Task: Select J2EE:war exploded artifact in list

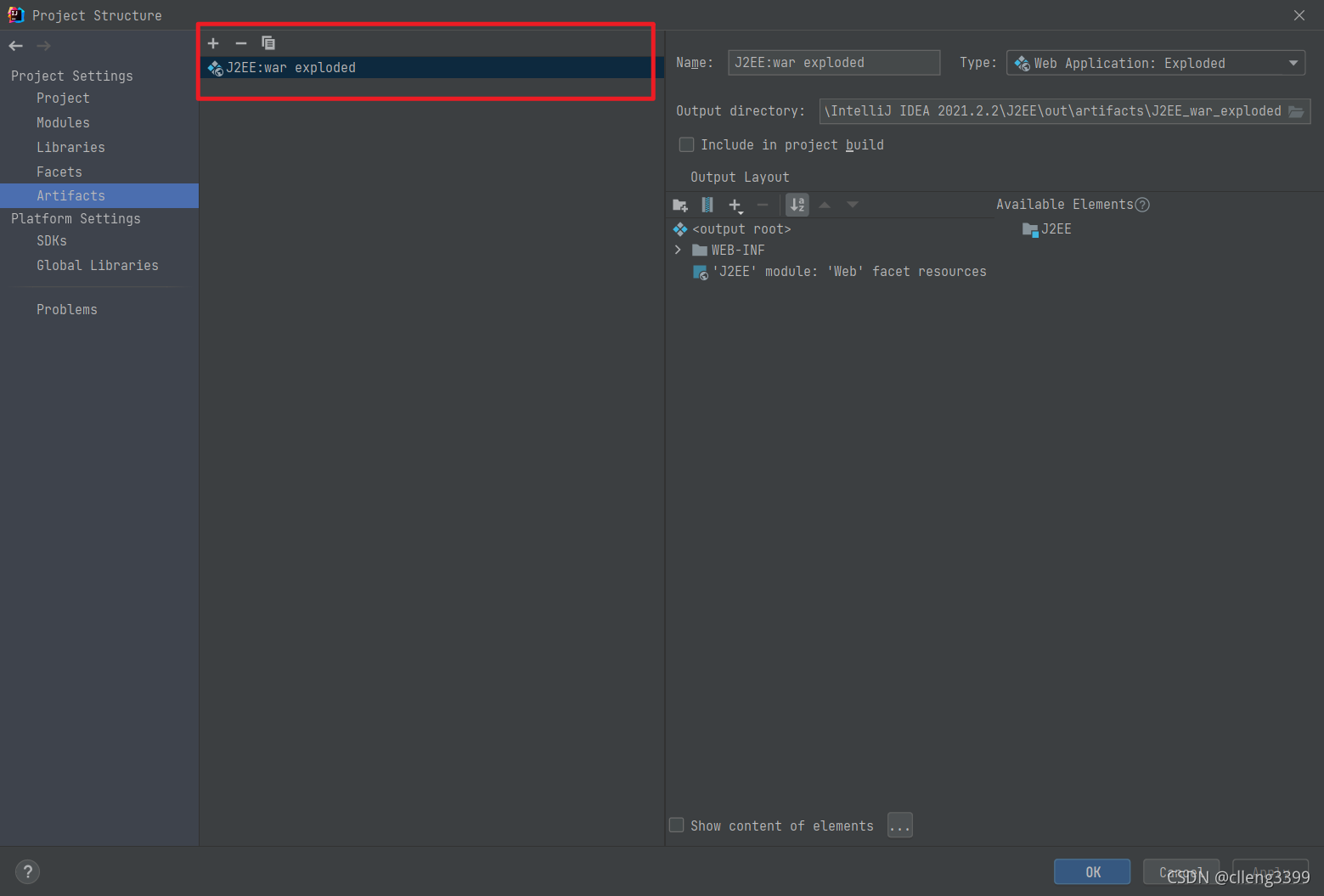Action: (431, 68)
